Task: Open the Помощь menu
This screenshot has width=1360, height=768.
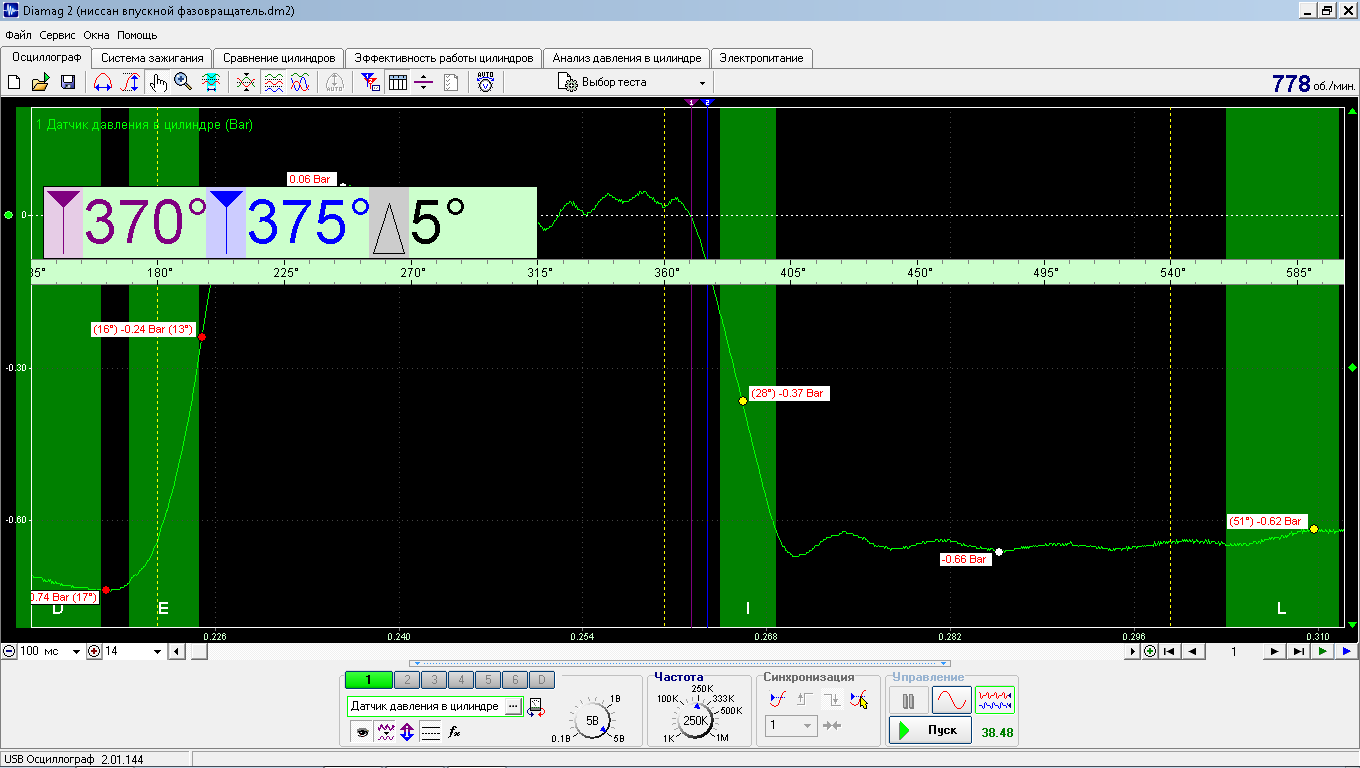Action: 138,35
